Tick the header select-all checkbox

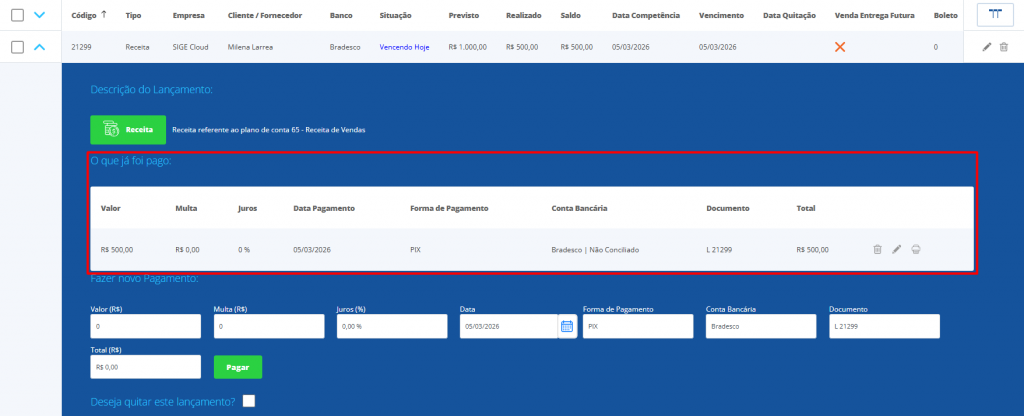pyautogui.click(x=17, y=15)
